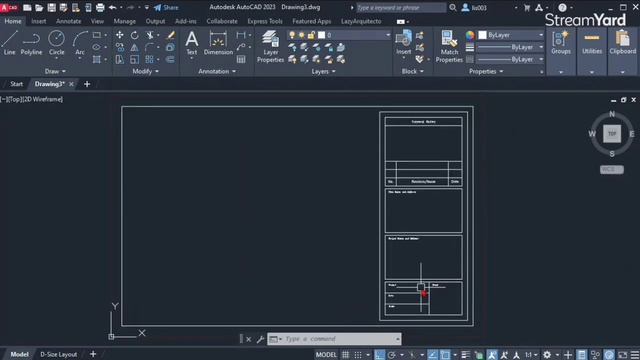Toggle polar tracking in status bar
Viewport: 640px width, 360px height.
(392, 355)
